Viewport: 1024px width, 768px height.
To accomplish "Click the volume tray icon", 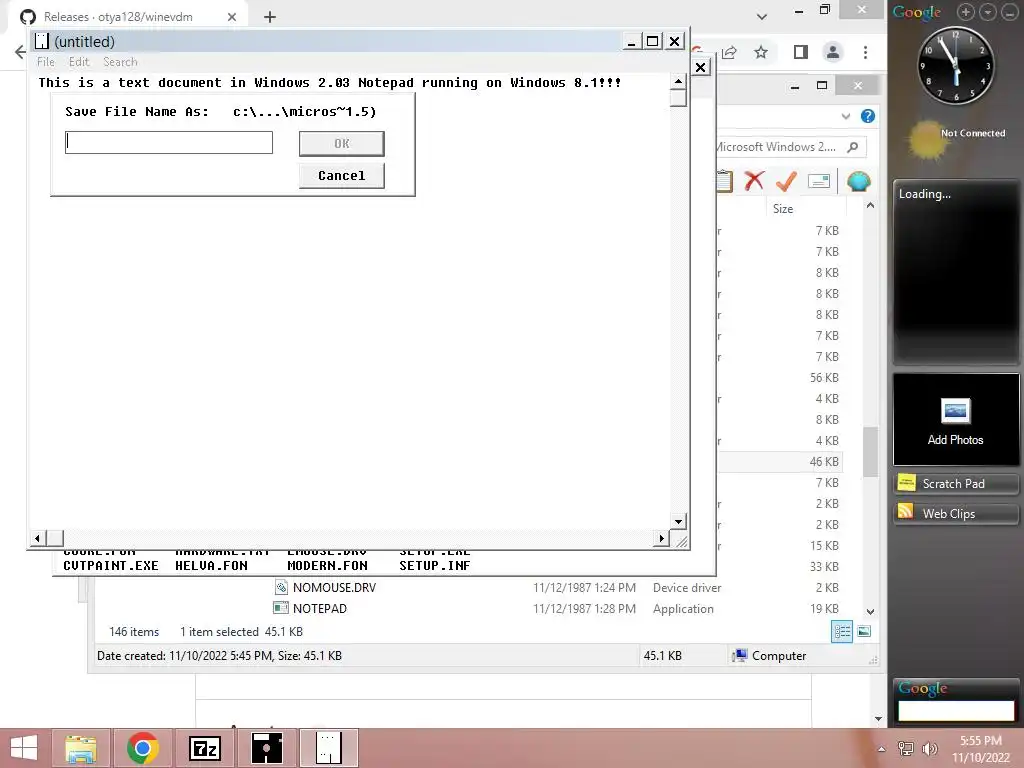I will pyautogui.click(x=929, y=749).
